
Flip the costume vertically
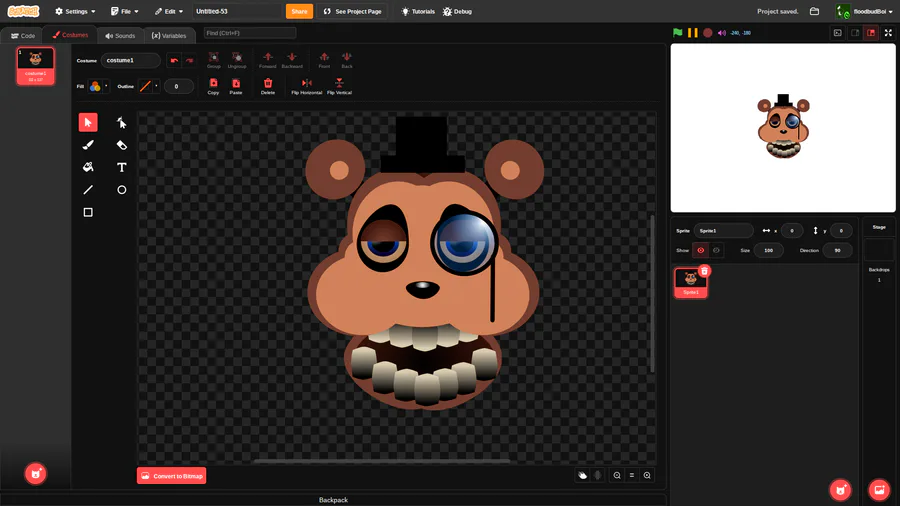point(339,86)
